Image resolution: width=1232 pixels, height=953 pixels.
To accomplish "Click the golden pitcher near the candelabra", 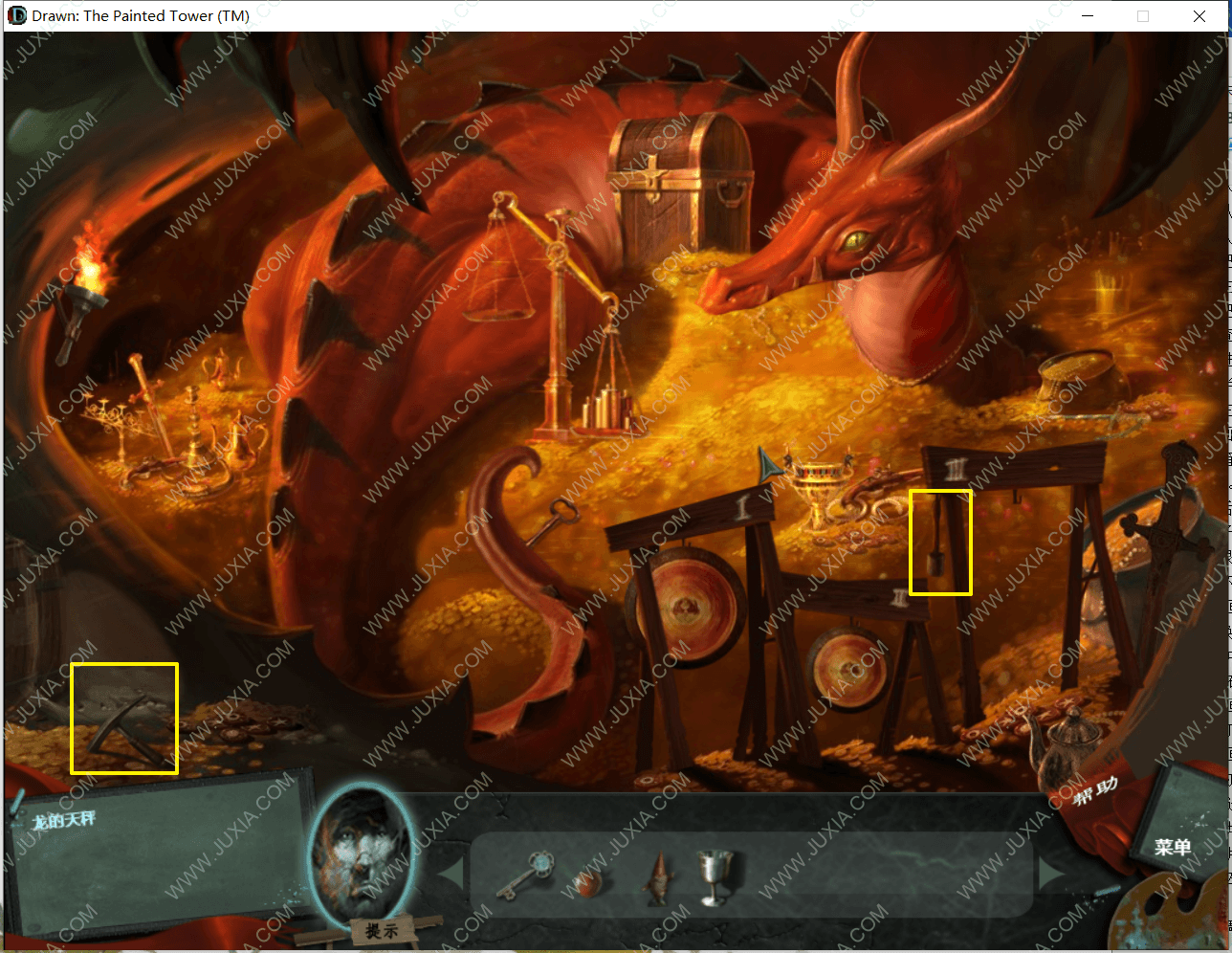I will click(x=243, y=439).
